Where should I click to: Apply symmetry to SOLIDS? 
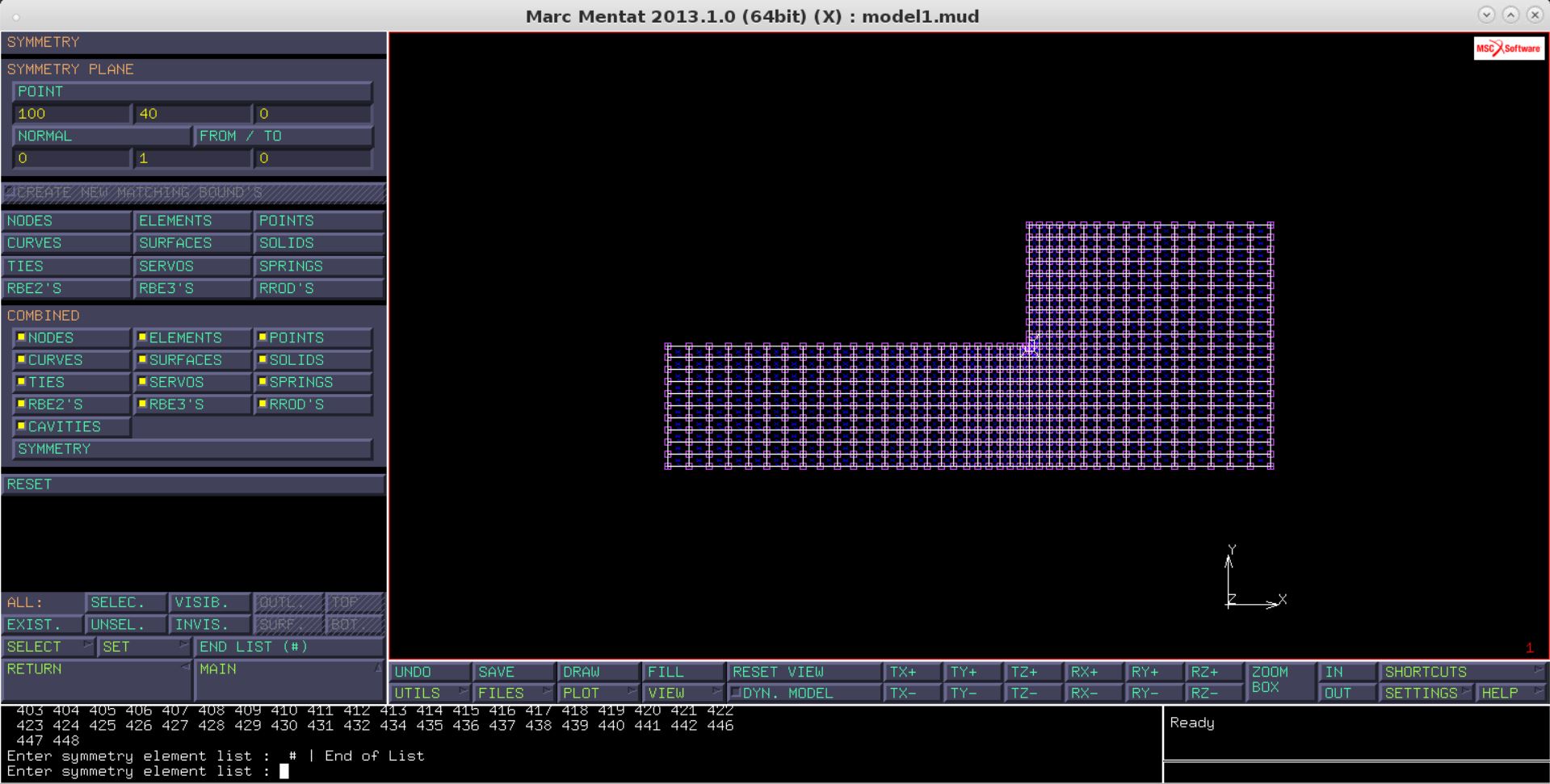pos(319,243)
